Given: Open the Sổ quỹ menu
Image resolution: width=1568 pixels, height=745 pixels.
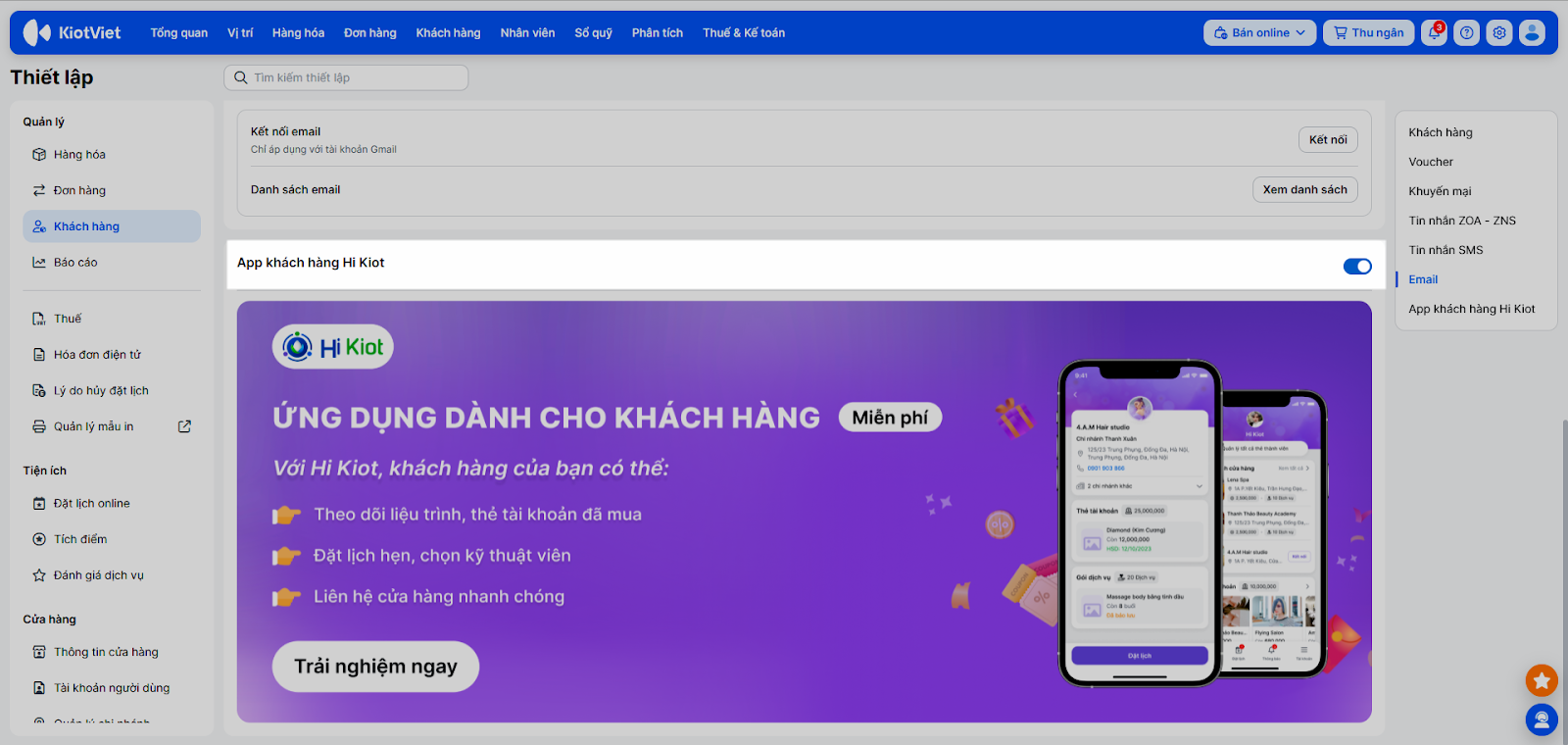Looking at the screenshot, I should point(593,32).
